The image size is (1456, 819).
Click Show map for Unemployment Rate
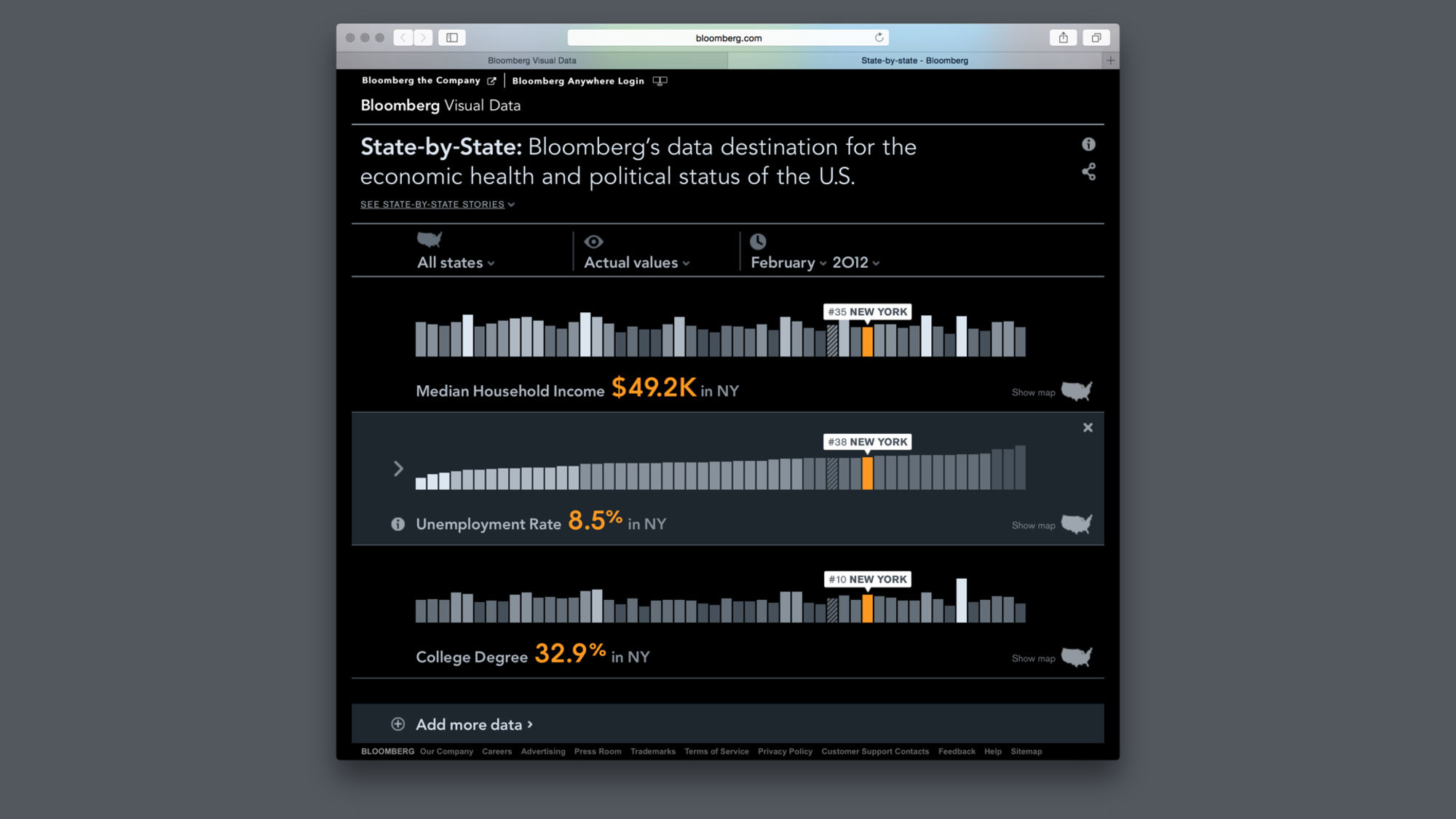(x=1033, y=526)
